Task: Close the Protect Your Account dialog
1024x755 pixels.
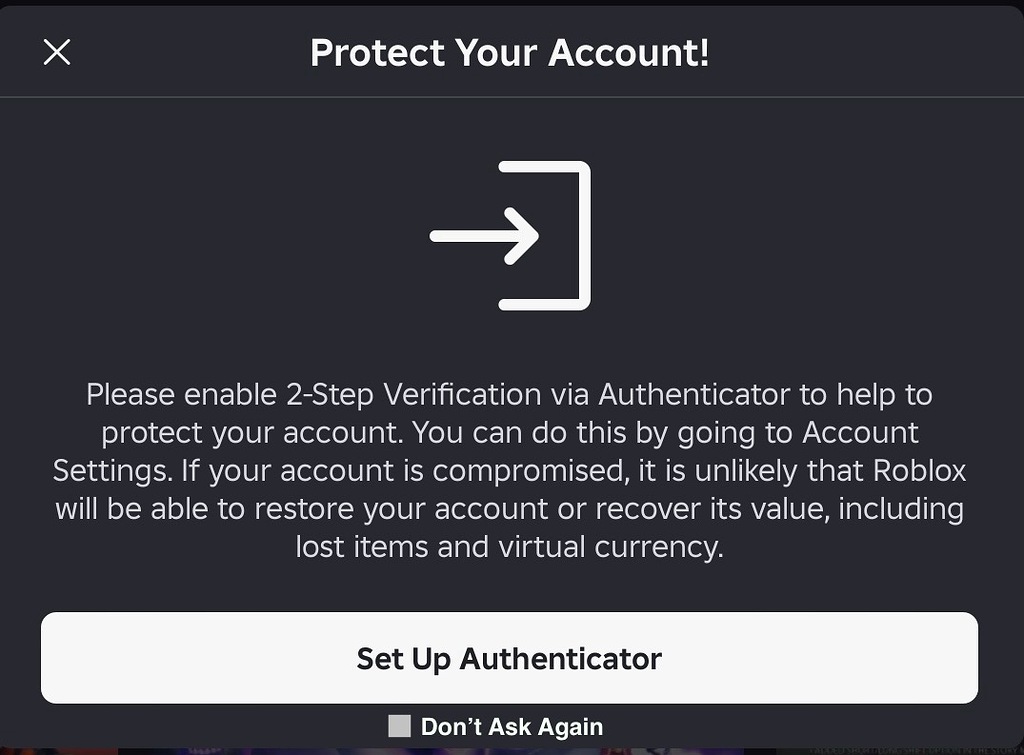Action: [57, 52]
